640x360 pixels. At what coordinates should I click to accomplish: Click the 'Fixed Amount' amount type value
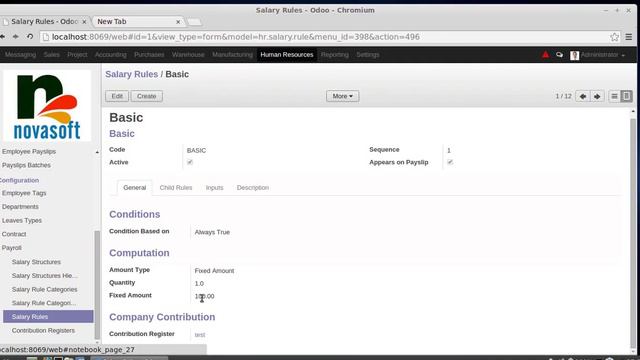214,271
